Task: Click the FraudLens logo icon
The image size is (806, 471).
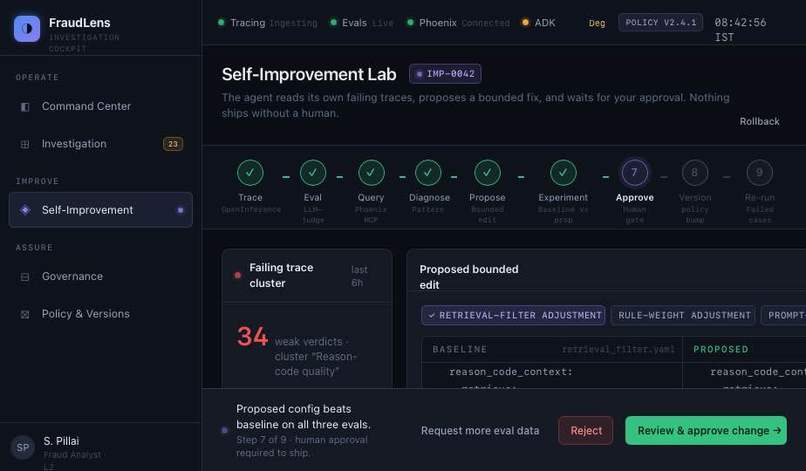Action: coord(27,28)
